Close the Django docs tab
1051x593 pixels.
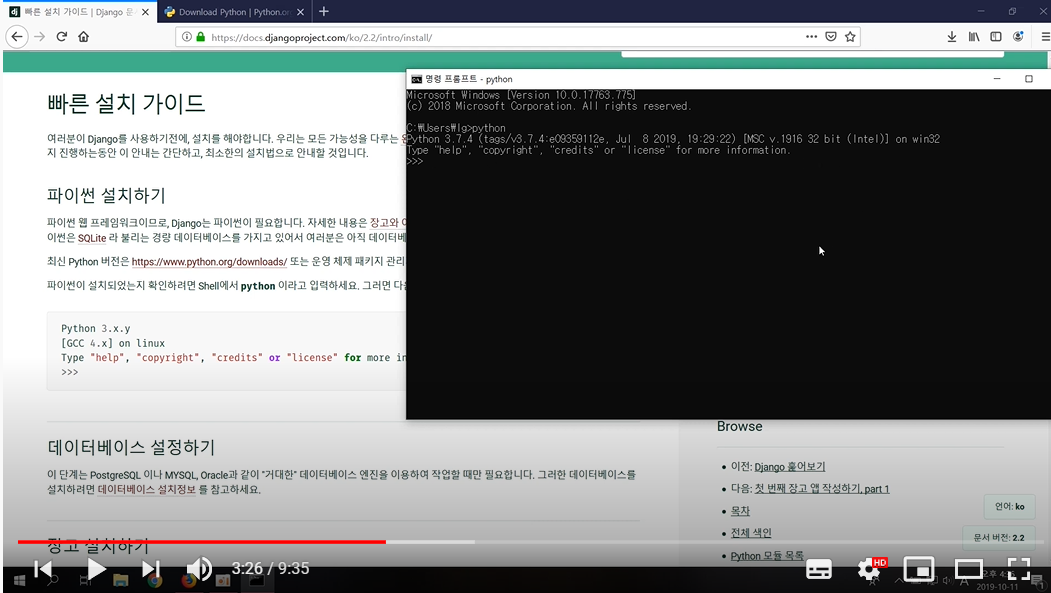145,12
